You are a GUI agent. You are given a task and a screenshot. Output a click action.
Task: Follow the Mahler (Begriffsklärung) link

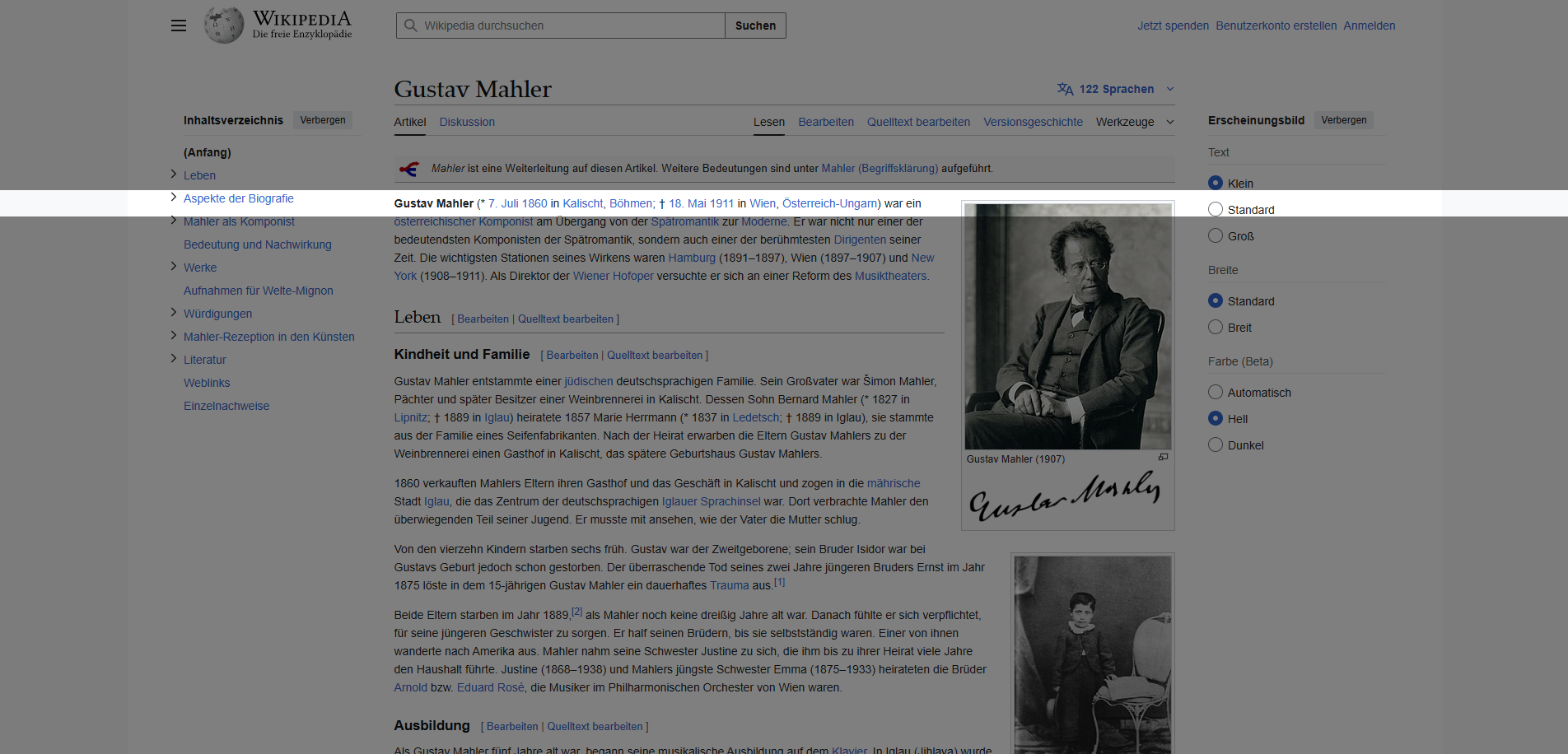coord(880,168)
